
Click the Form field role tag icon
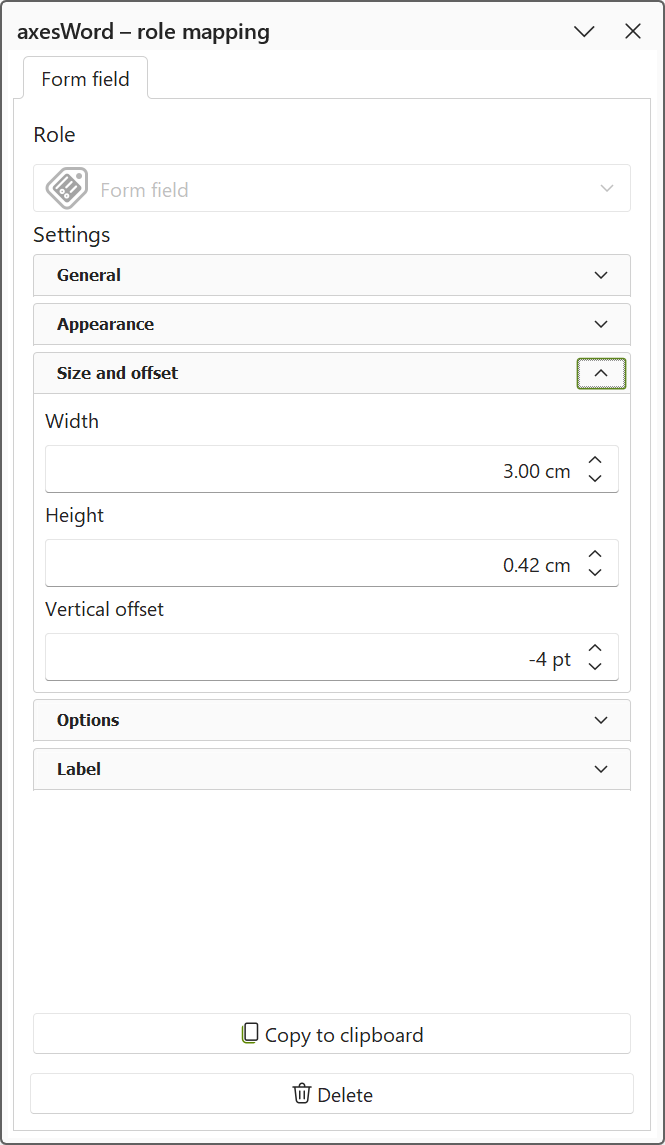click(67, 188)
